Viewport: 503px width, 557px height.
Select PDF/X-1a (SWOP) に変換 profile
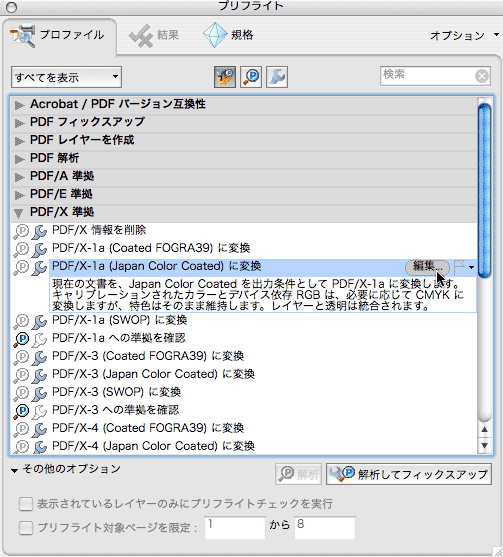pos(119,320)
